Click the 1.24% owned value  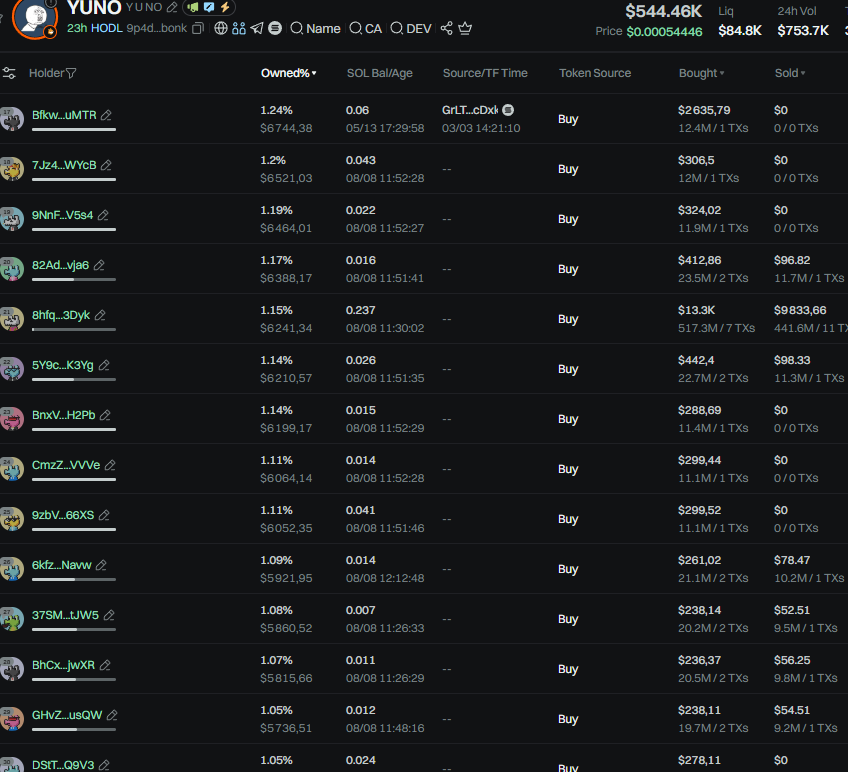pyautogui.click(x=276, y=110)
